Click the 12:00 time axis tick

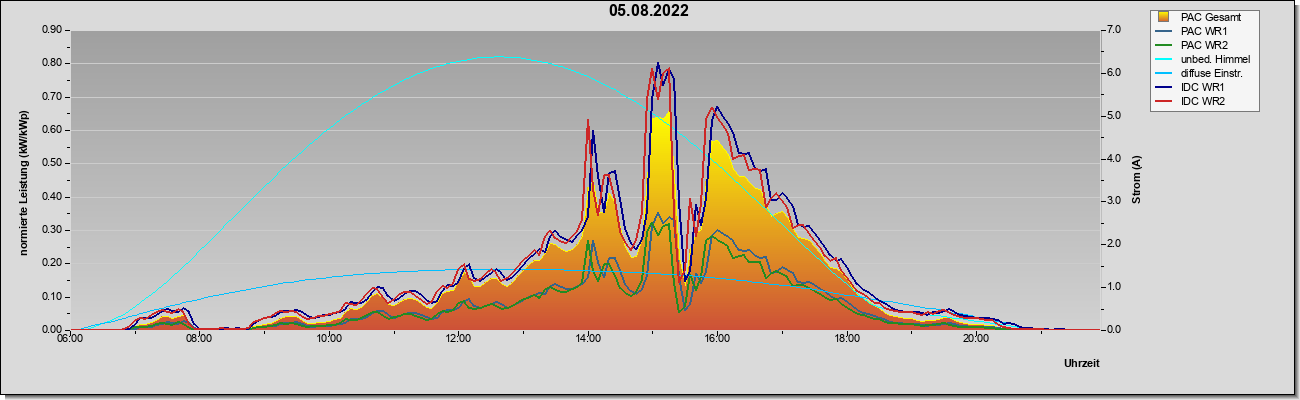458,339
